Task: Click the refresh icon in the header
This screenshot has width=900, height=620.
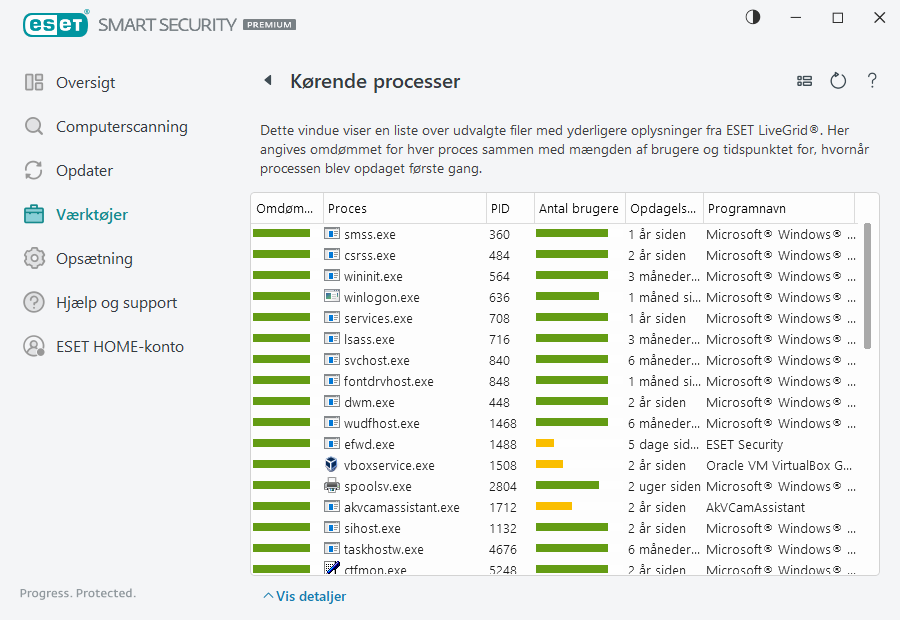Action: [x=838, y=81]
